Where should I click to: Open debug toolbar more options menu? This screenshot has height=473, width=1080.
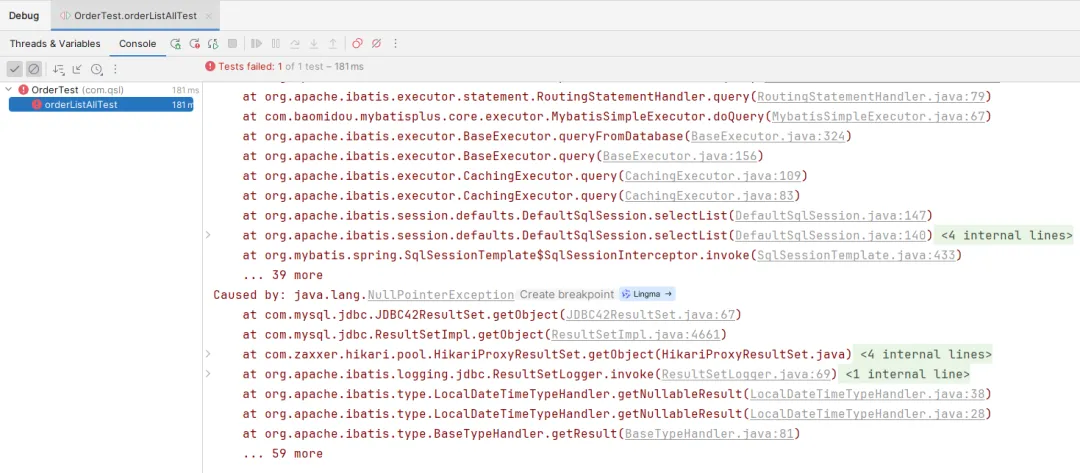(395, 43)
